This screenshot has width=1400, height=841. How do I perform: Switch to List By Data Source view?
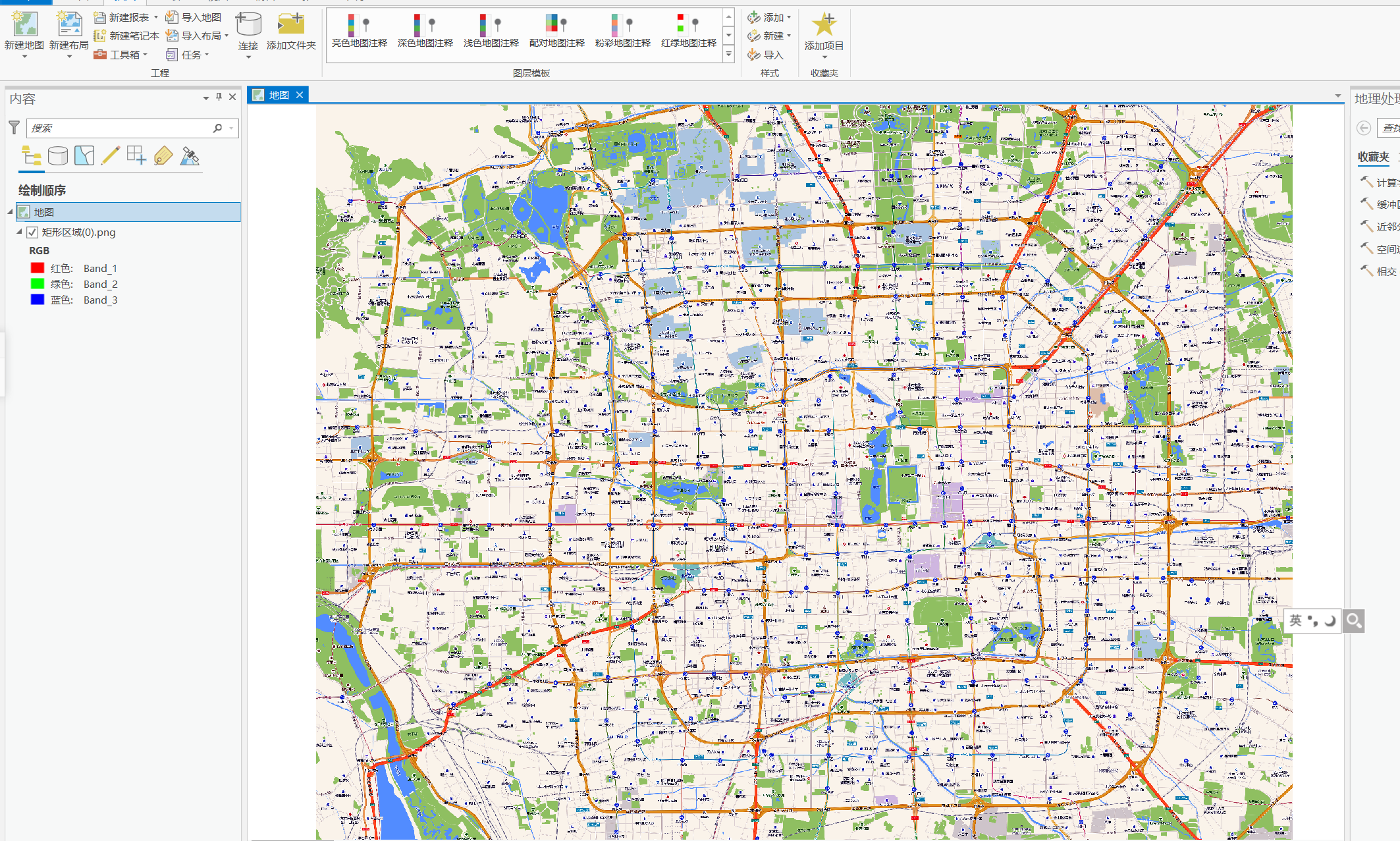pos(58,156)
